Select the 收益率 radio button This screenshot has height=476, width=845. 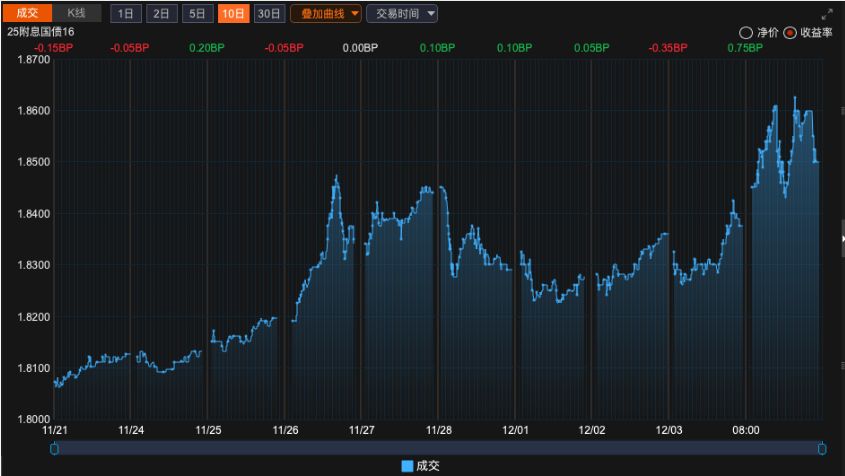point(790,32)
